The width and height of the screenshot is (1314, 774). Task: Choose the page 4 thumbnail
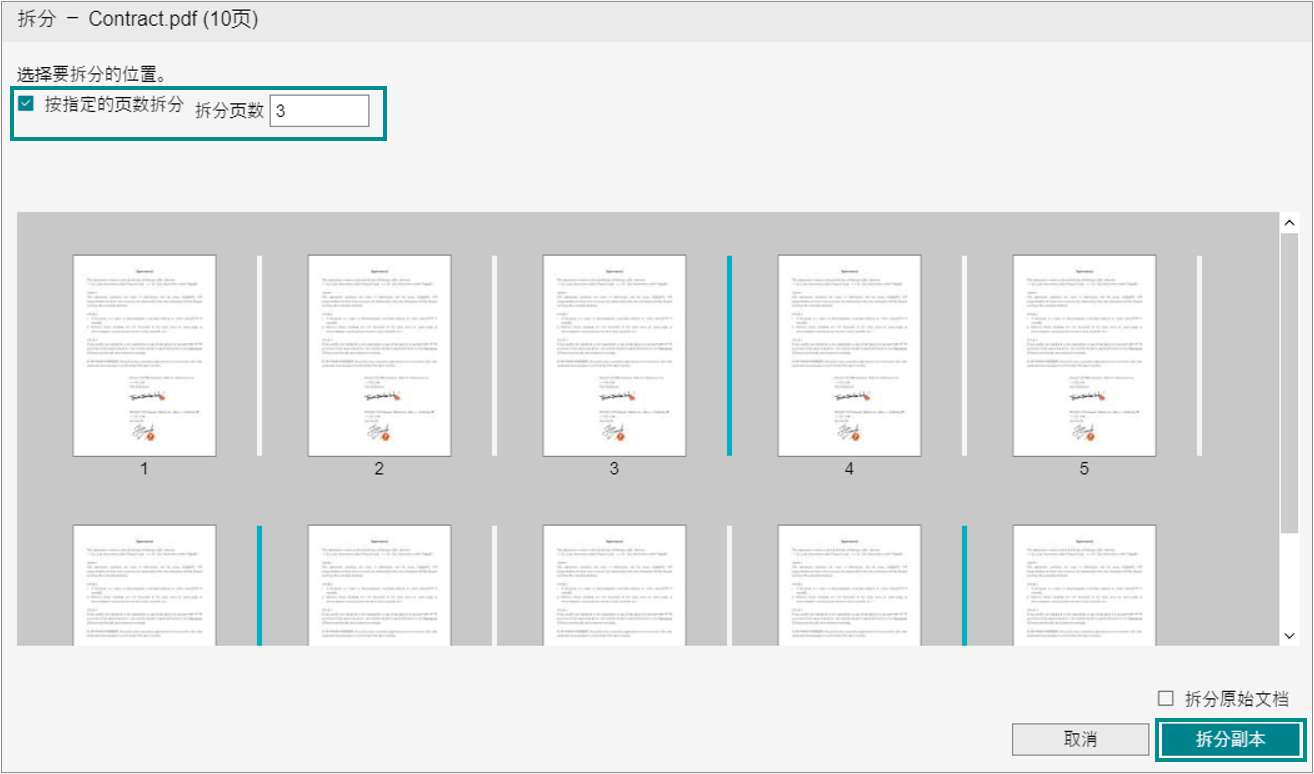pos(849,355)
